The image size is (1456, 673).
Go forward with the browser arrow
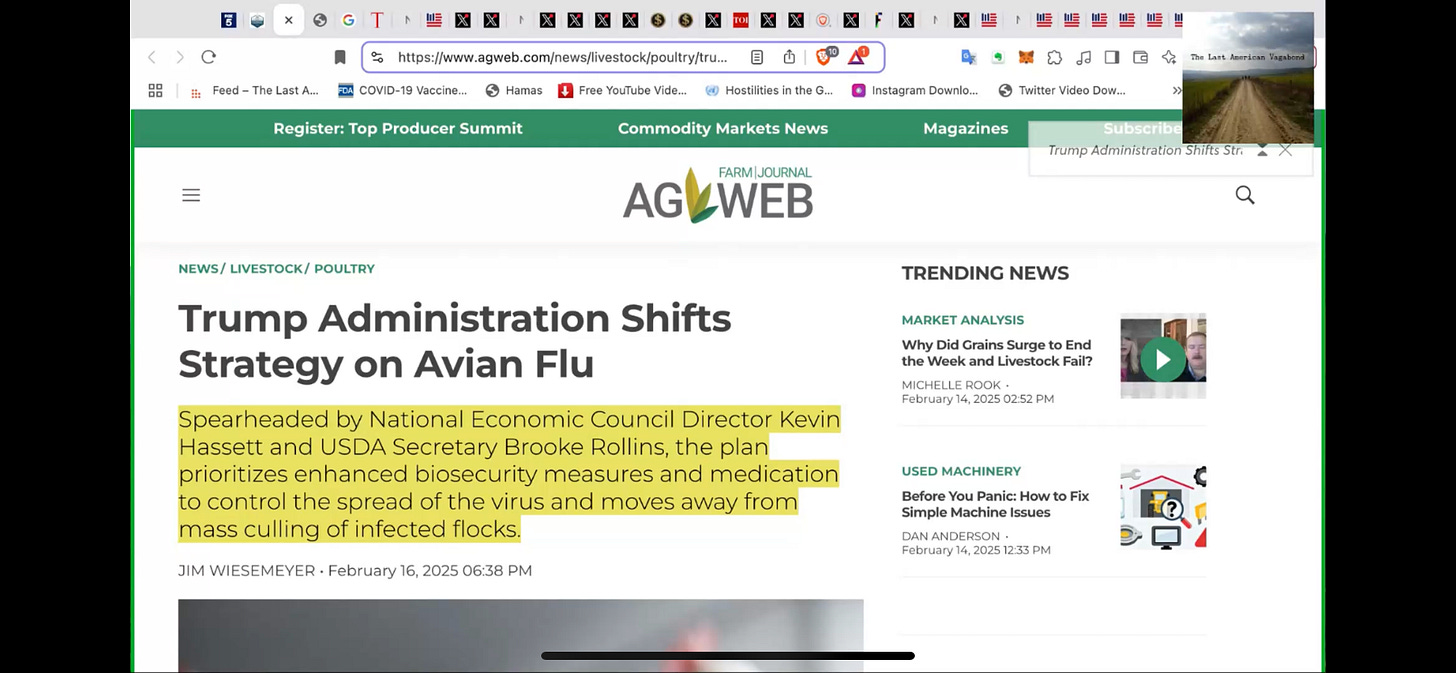click(180, 57)
